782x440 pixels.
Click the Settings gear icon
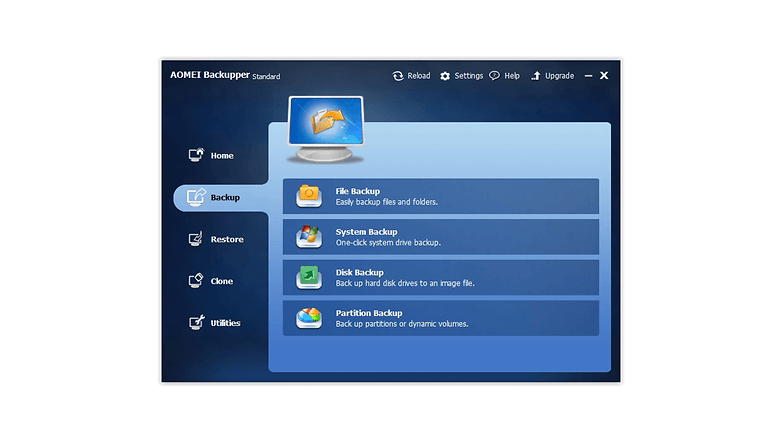445,76
